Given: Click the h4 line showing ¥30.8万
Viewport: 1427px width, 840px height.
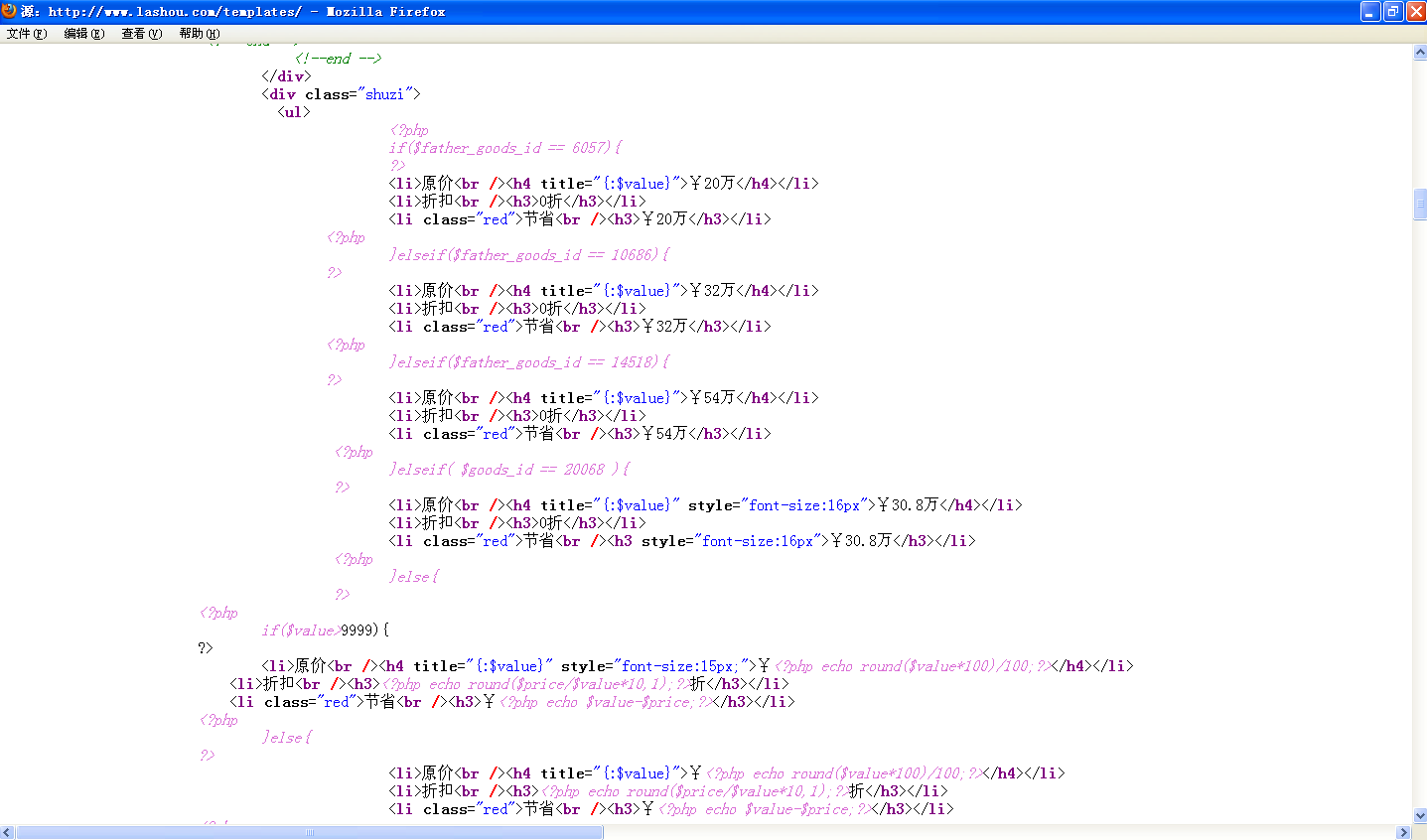Looking at the screenshot, I should click(x=705, y=505).
